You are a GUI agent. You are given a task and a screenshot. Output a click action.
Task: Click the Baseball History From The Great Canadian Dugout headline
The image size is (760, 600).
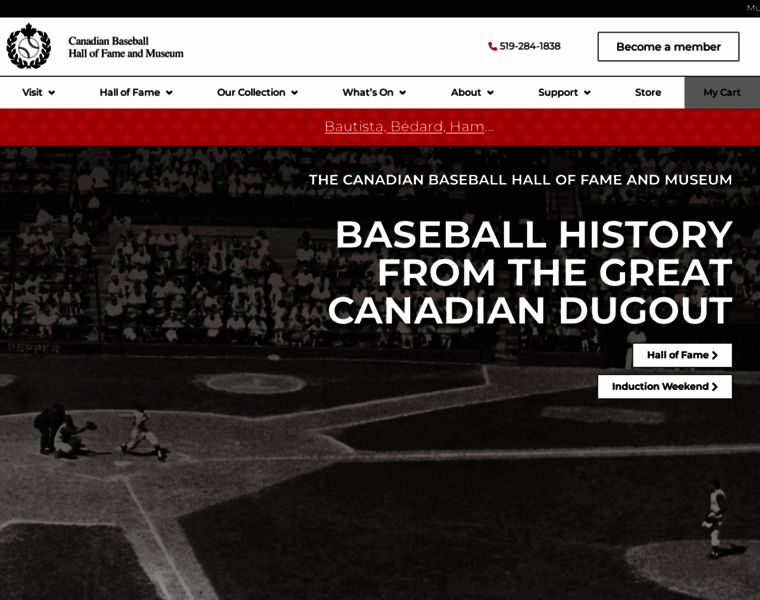[530, 272]
